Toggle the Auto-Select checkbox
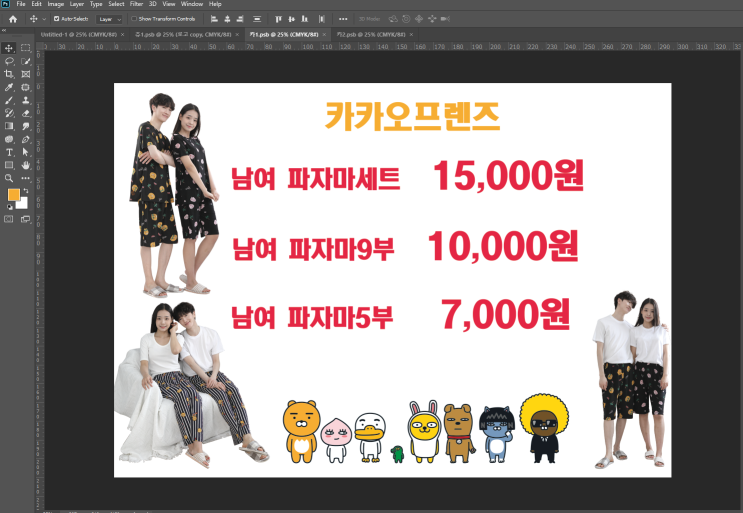 tap(56, 19)
